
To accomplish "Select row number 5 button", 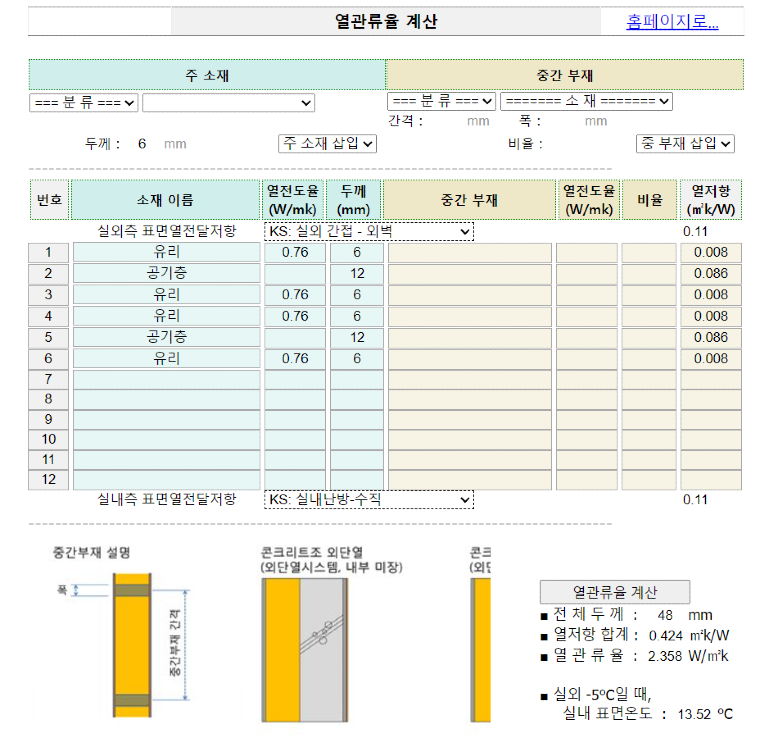I will click(49, 337).
